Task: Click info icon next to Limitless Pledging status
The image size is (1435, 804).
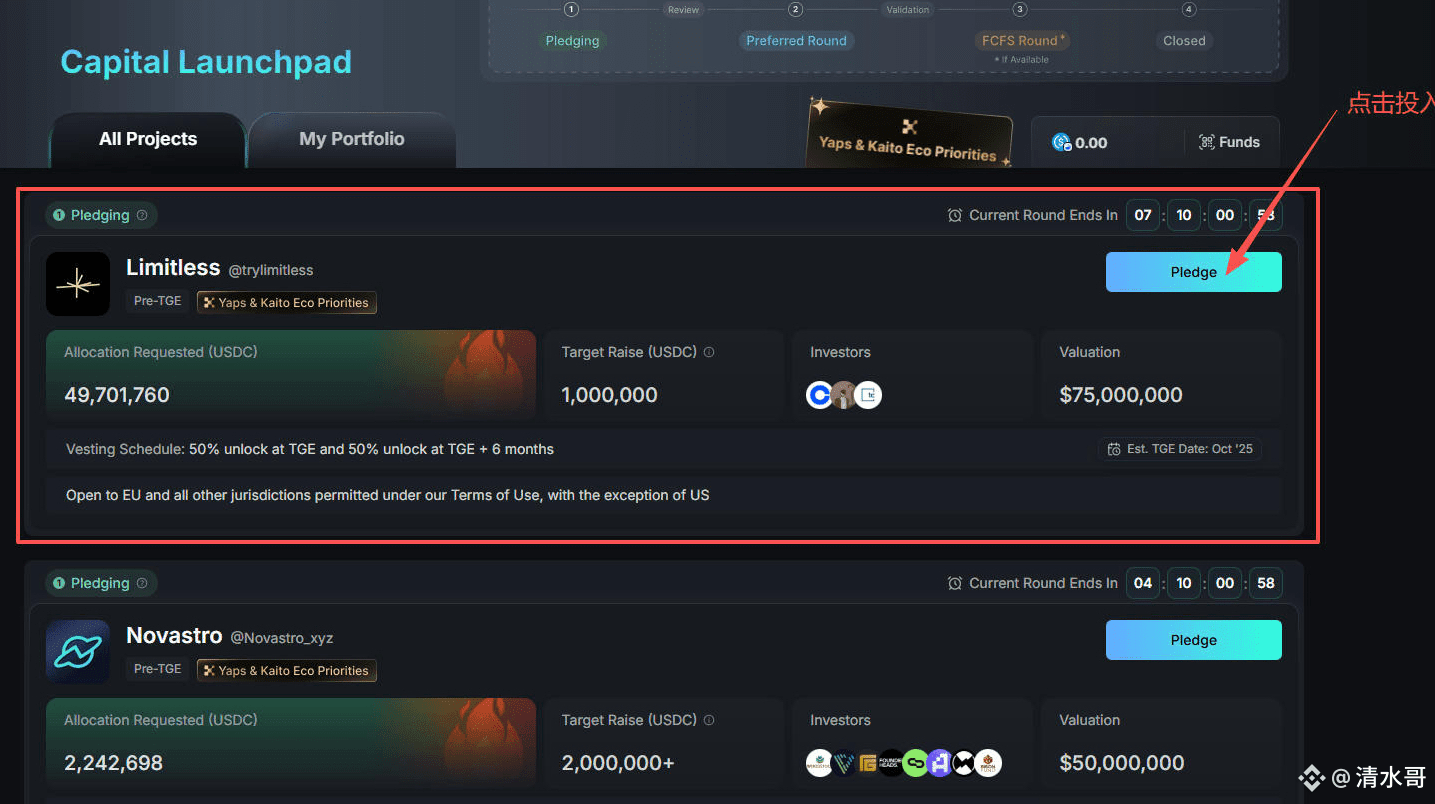Action: click(x=142, y=215)
